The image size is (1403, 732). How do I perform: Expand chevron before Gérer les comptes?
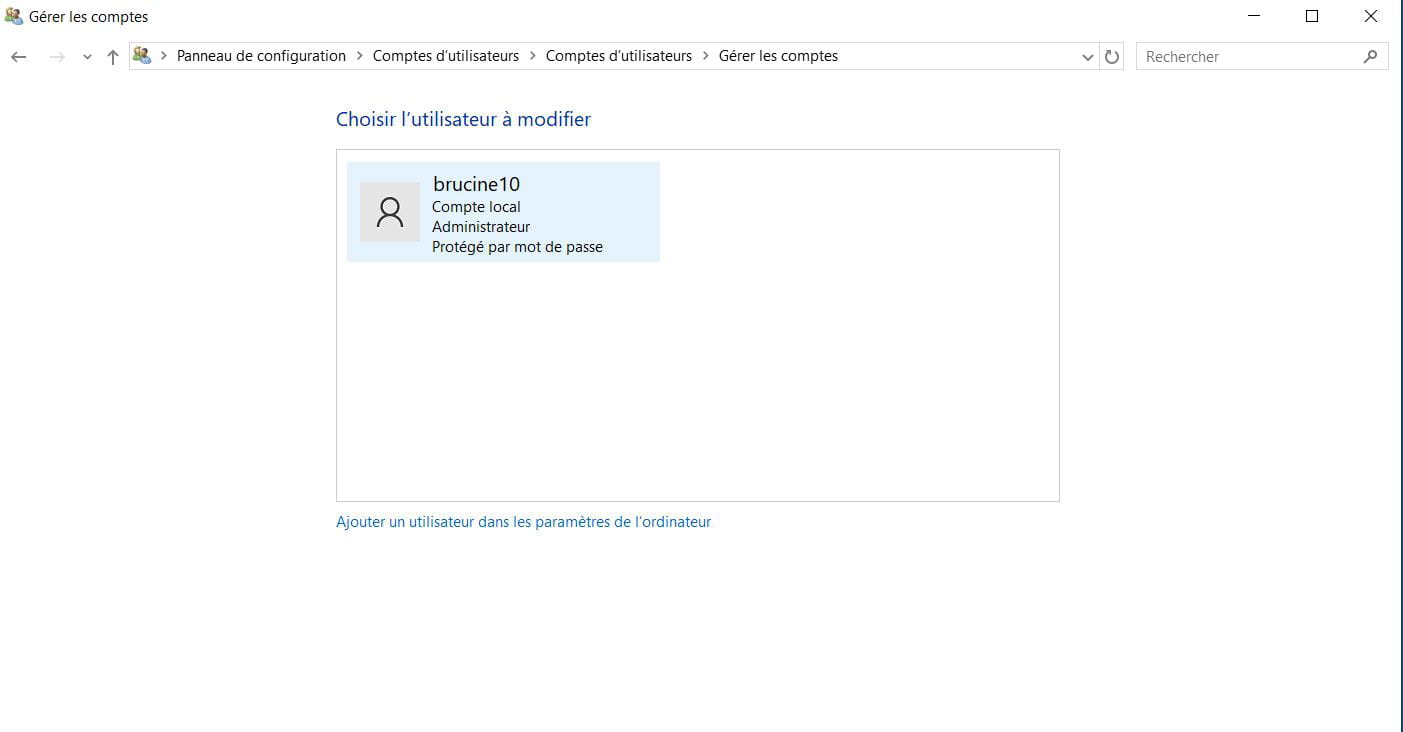[706, 56]
